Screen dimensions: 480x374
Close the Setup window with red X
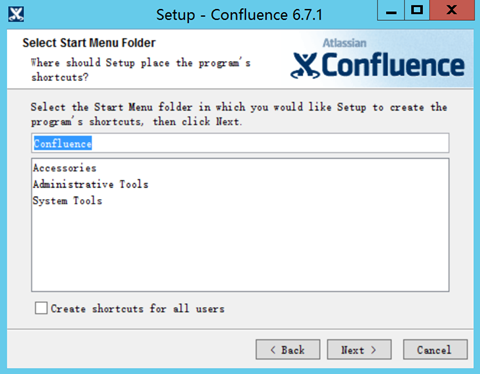click(x=452, y=10)
